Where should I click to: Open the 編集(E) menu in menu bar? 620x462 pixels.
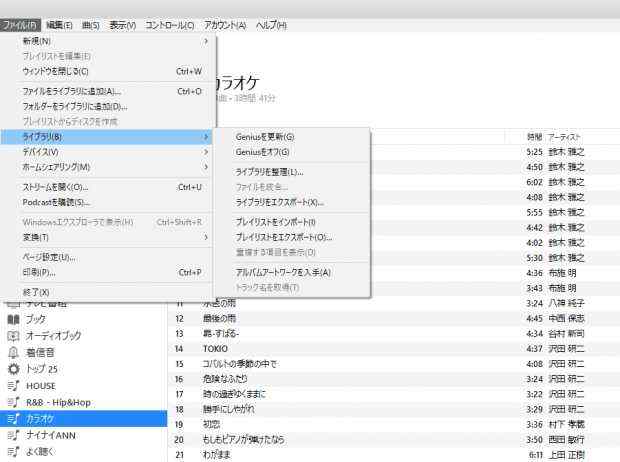[x=60, y=25]
